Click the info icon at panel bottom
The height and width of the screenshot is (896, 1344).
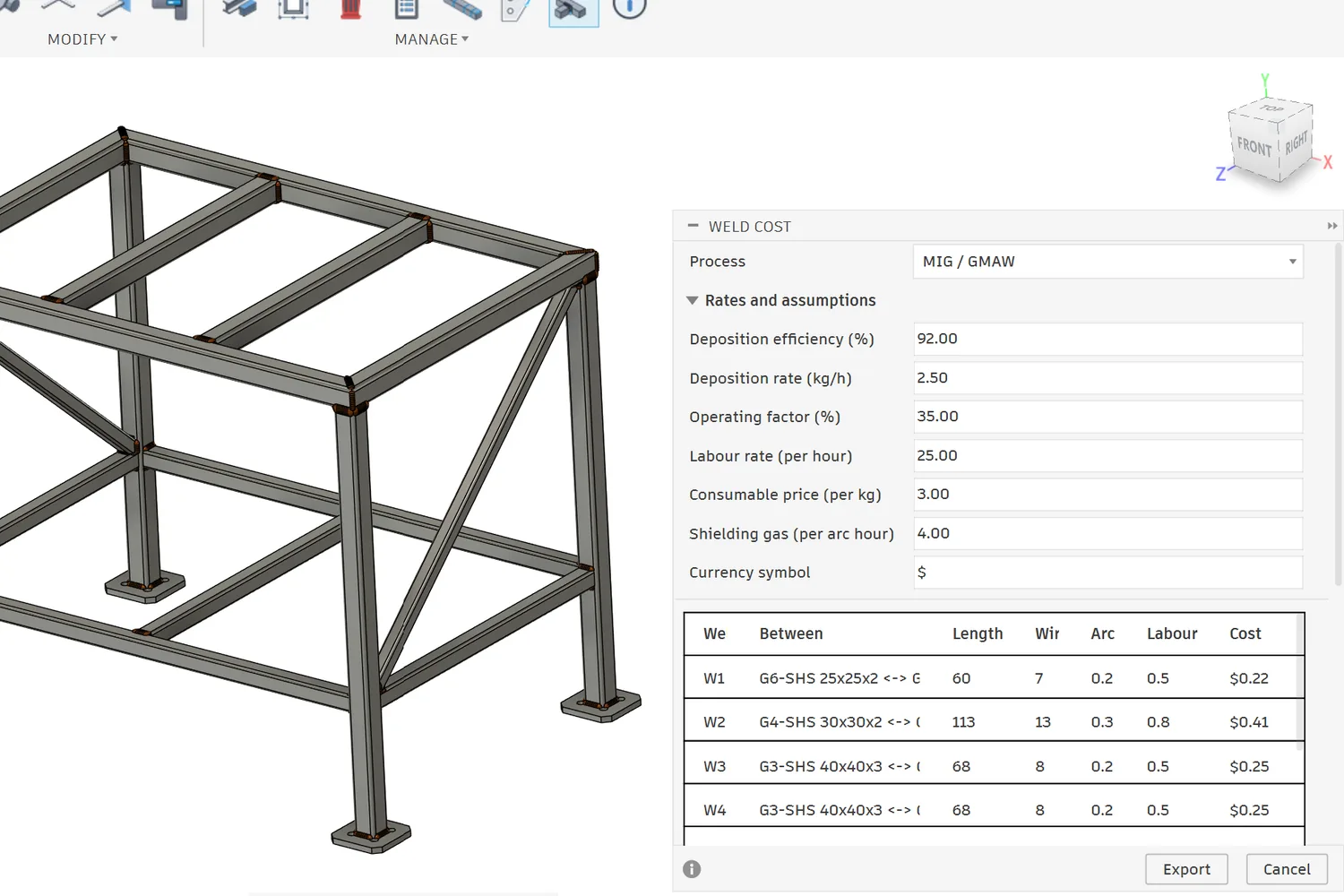click(692, 869)
